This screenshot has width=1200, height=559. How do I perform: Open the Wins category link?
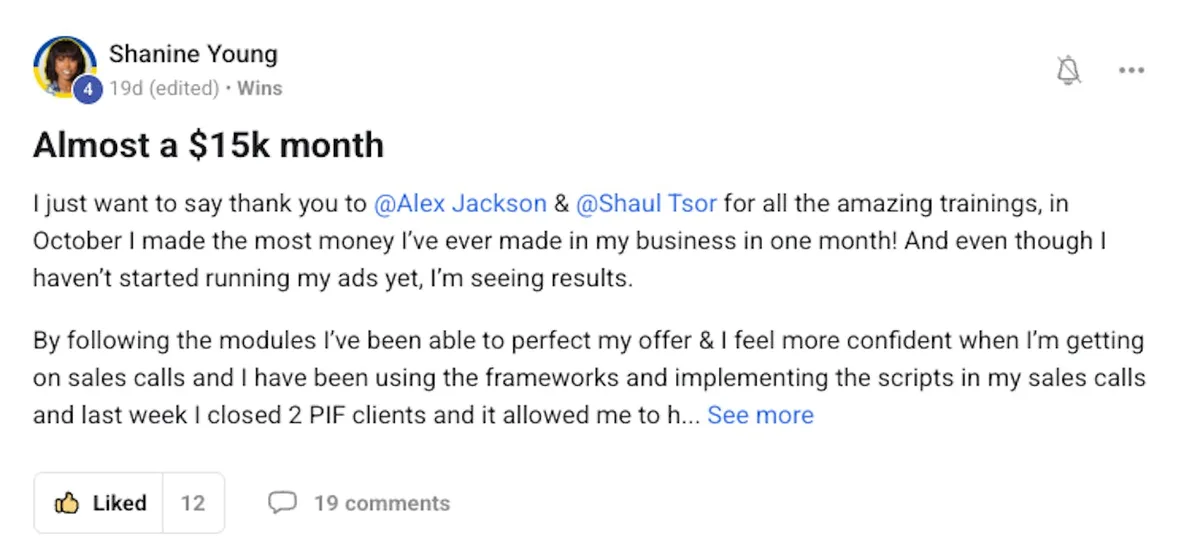[x=261, y=88]
